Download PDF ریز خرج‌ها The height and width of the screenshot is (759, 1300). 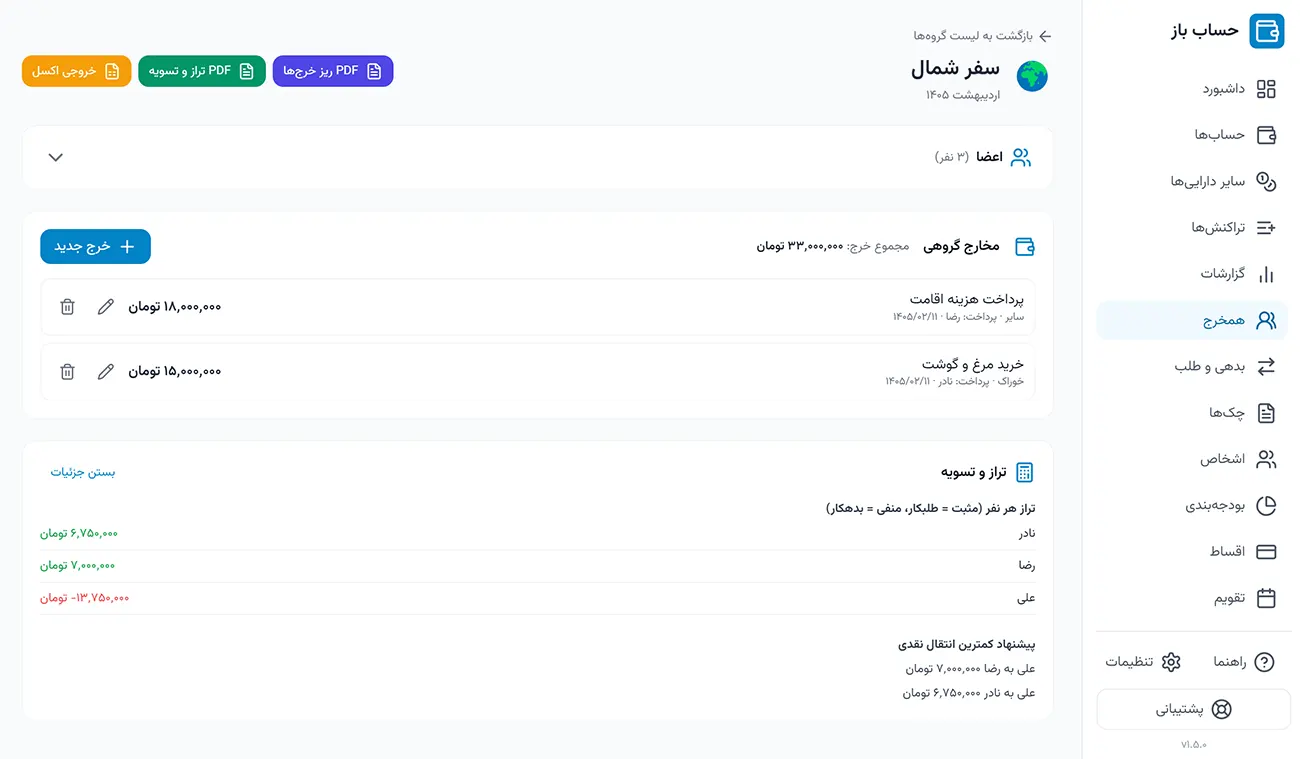click(x=333, y=71)
